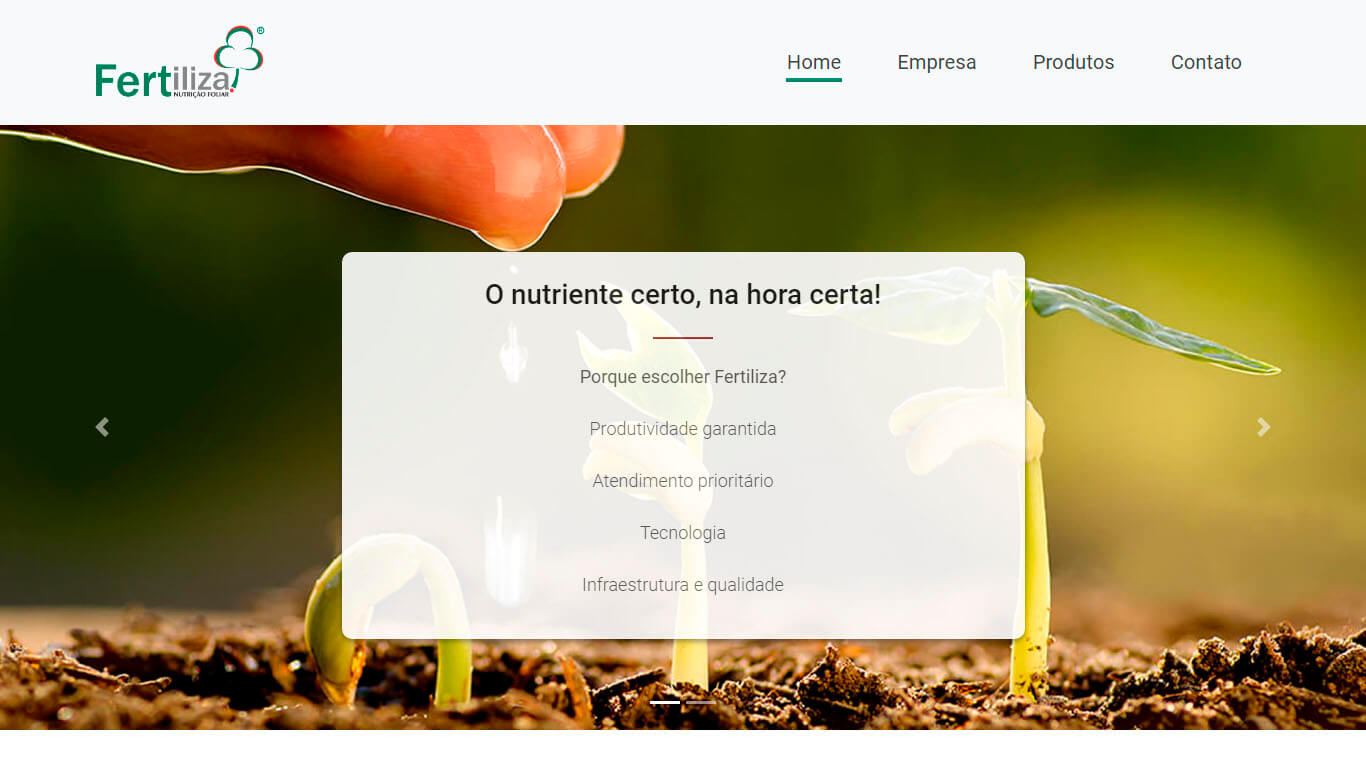Viewport: 1366px width, 768px height.
Task: Click the heading "O nutriente certo, na hora certa!"
Action: click(x=683, y=295)
